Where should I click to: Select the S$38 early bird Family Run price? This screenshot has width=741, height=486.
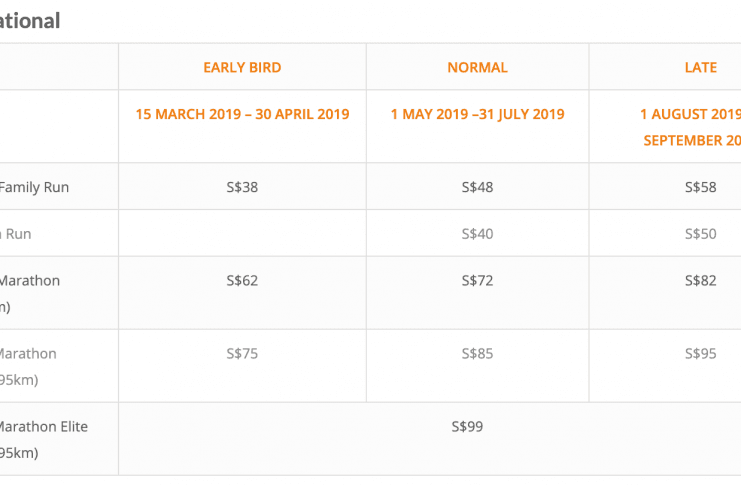tap(242, 187)
